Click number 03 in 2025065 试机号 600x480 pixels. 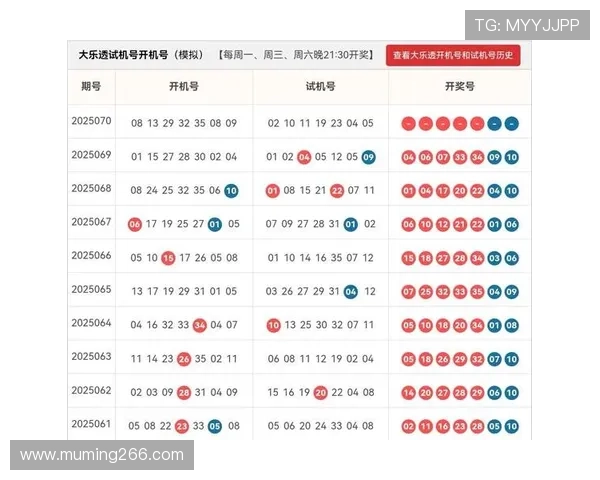(271, 291)
